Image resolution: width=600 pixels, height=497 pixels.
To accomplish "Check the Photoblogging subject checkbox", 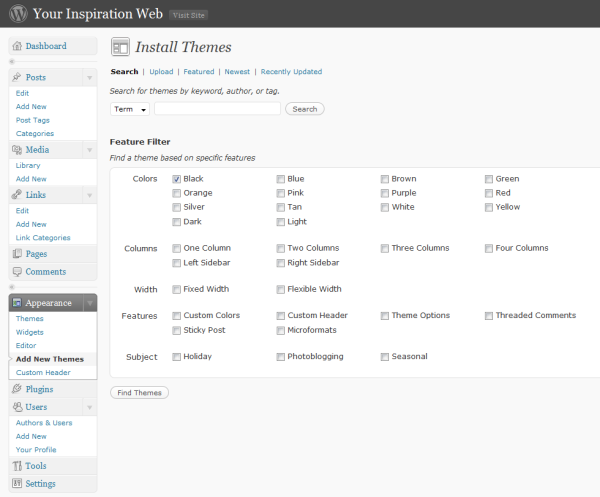I will point(280,357).
